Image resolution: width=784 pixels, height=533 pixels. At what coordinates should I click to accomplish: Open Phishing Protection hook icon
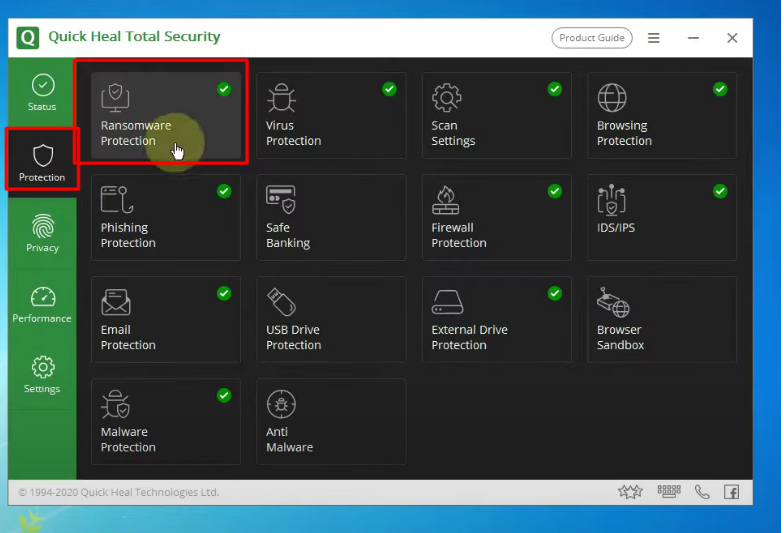click(x=117, y=200)
